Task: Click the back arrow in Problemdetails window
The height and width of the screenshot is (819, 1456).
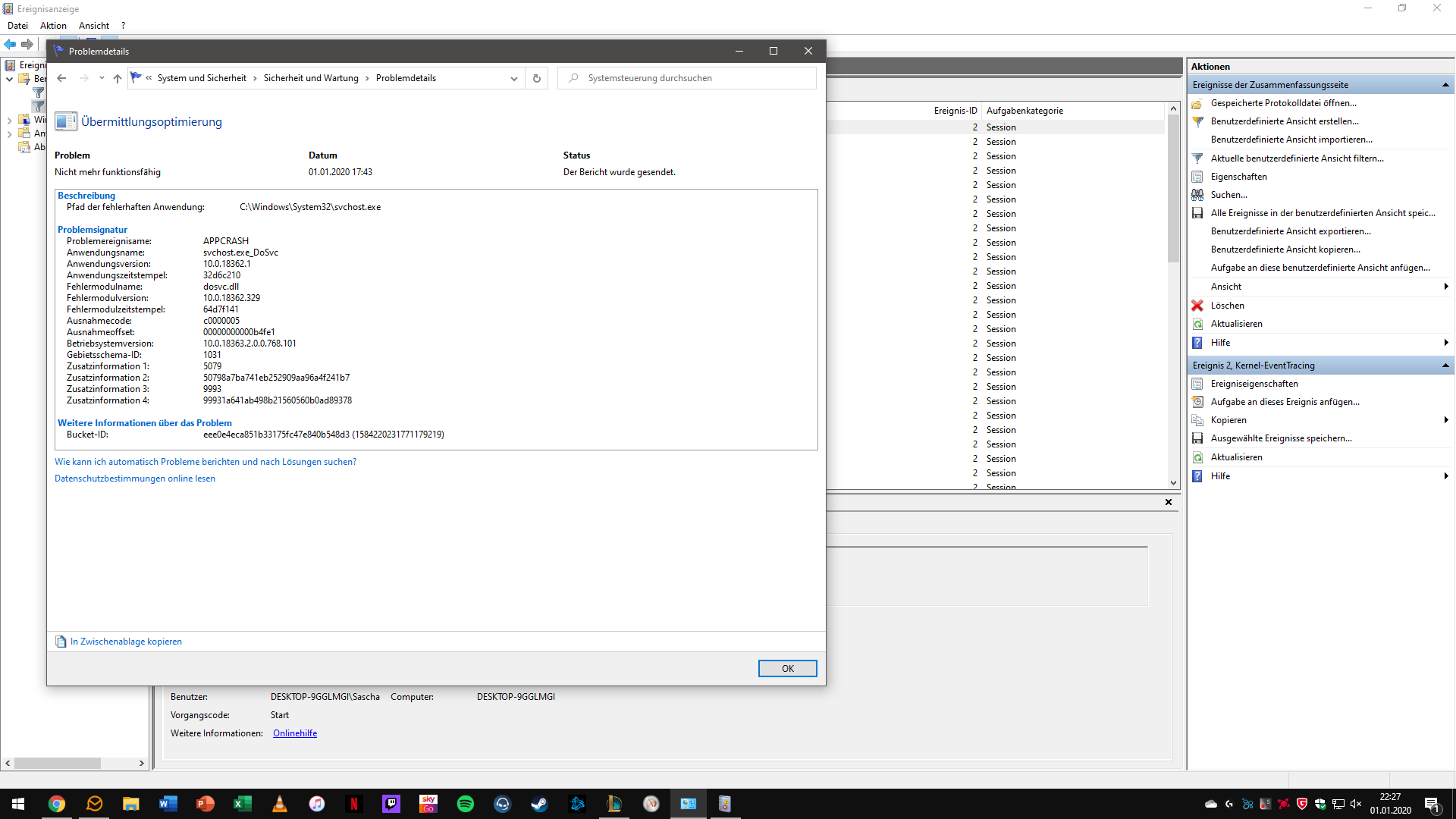Action: click(x=62, y=78)
